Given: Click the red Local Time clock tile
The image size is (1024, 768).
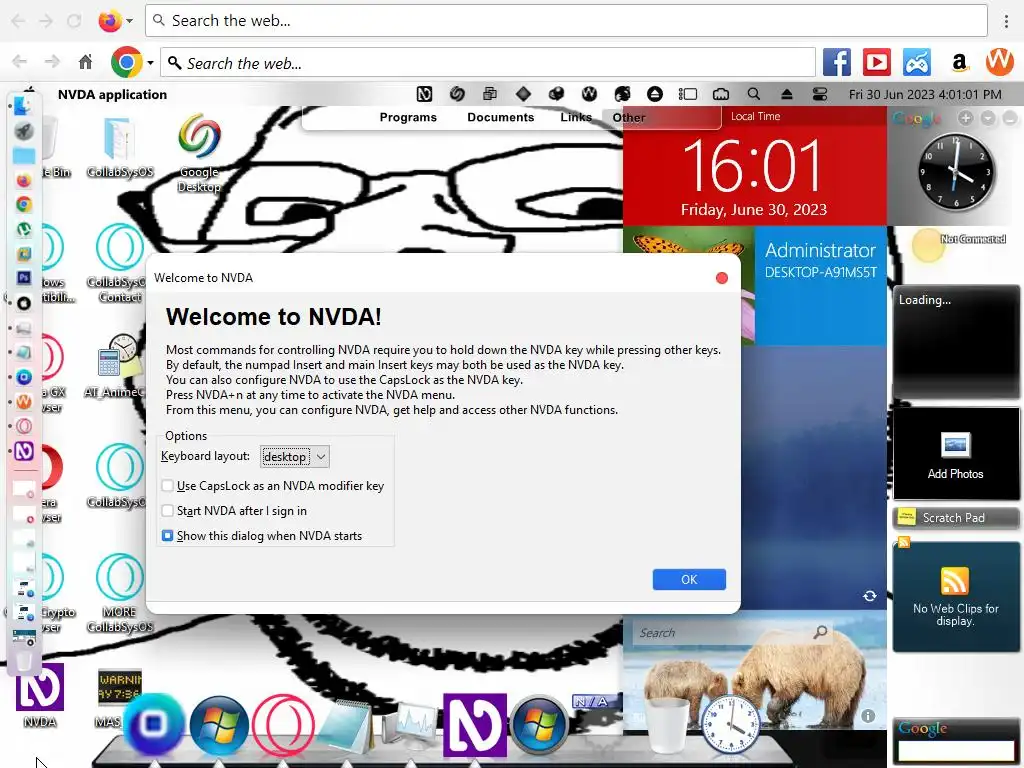Looking at the screenshot, I should (754, 167).
